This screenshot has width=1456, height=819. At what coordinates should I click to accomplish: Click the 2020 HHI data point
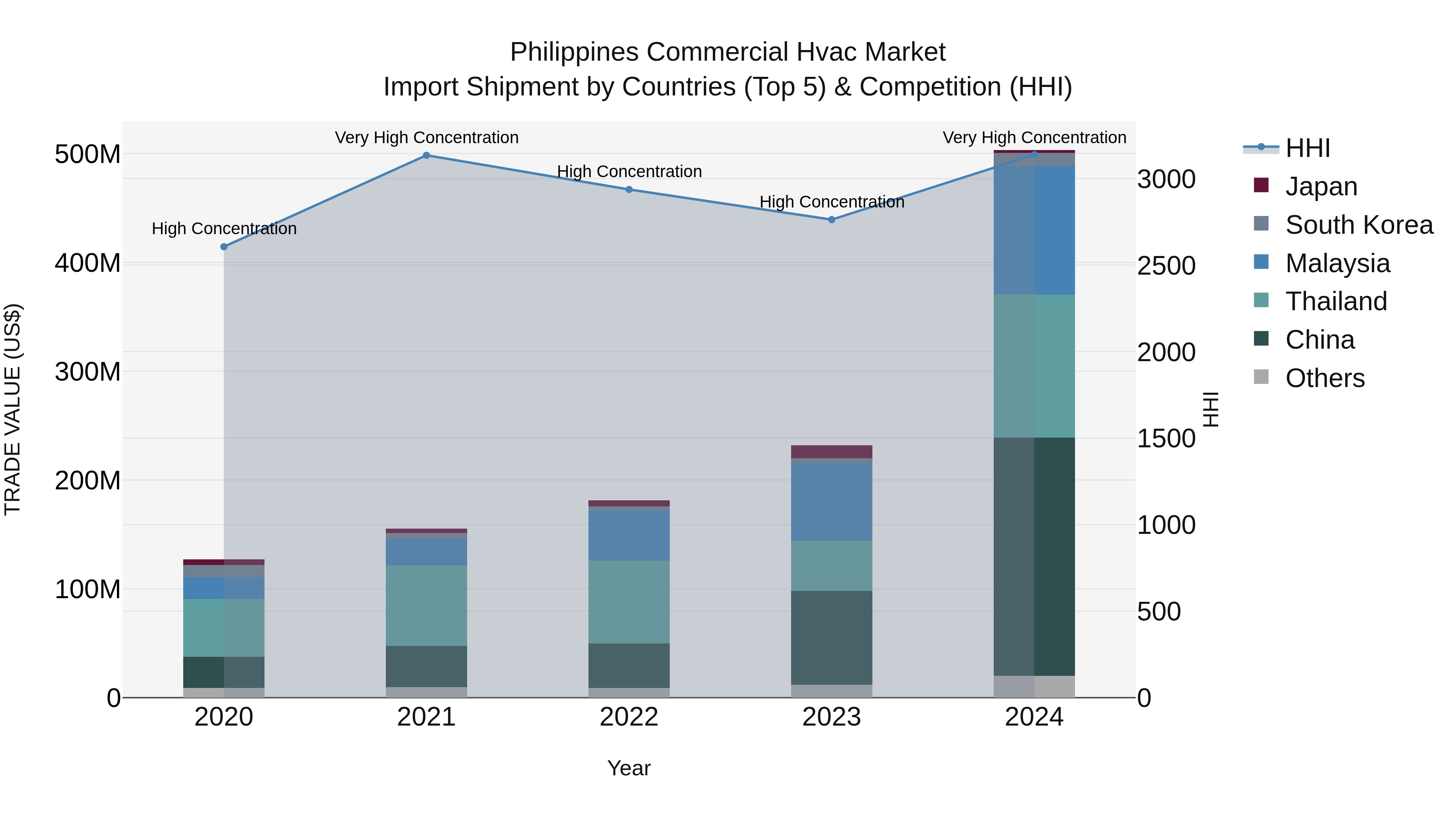tap(224, 247)
